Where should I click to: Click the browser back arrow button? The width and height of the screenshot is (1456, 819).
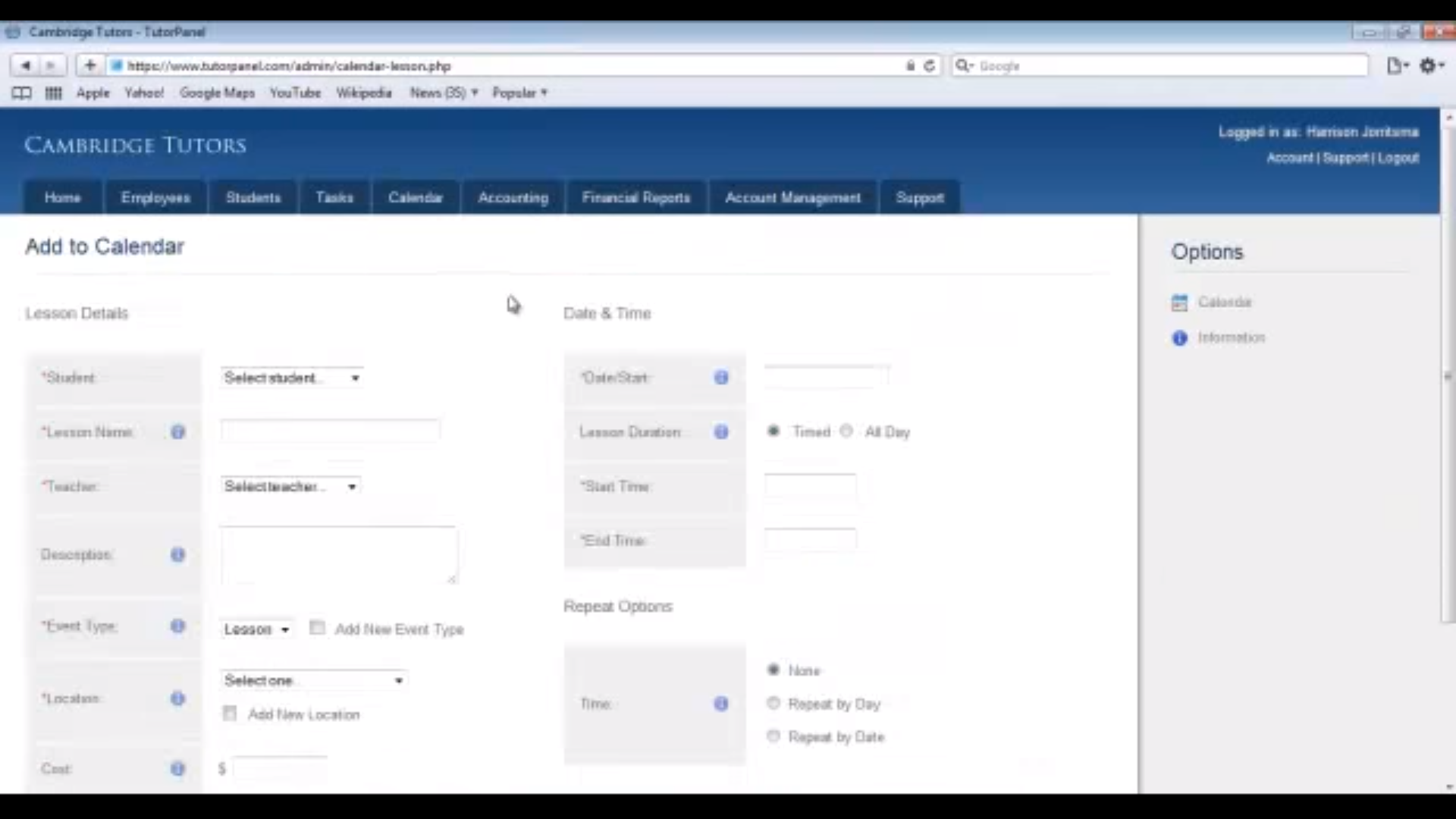(x=25, y=66)
